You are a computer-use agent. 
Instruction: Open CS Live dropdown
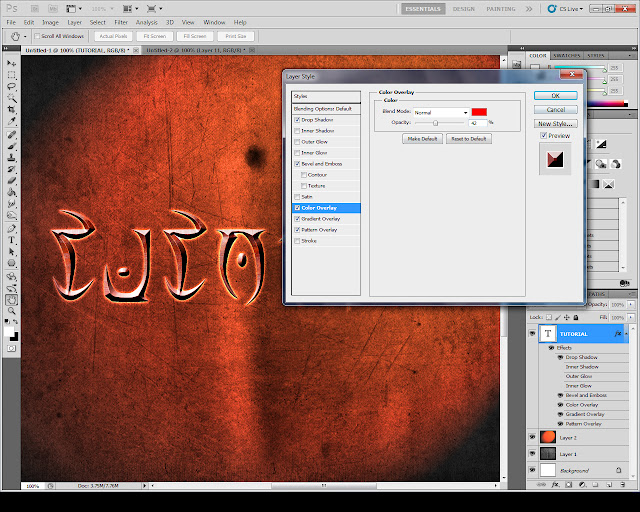[x=566, y=9]
